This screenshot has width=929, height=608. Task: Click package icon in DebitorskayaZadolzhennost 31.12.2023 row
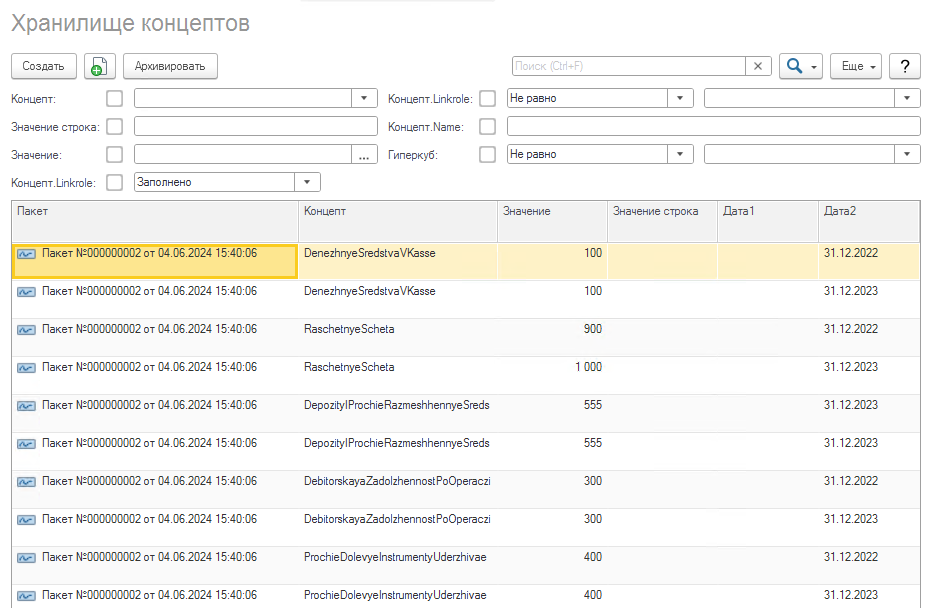(26, 520)
